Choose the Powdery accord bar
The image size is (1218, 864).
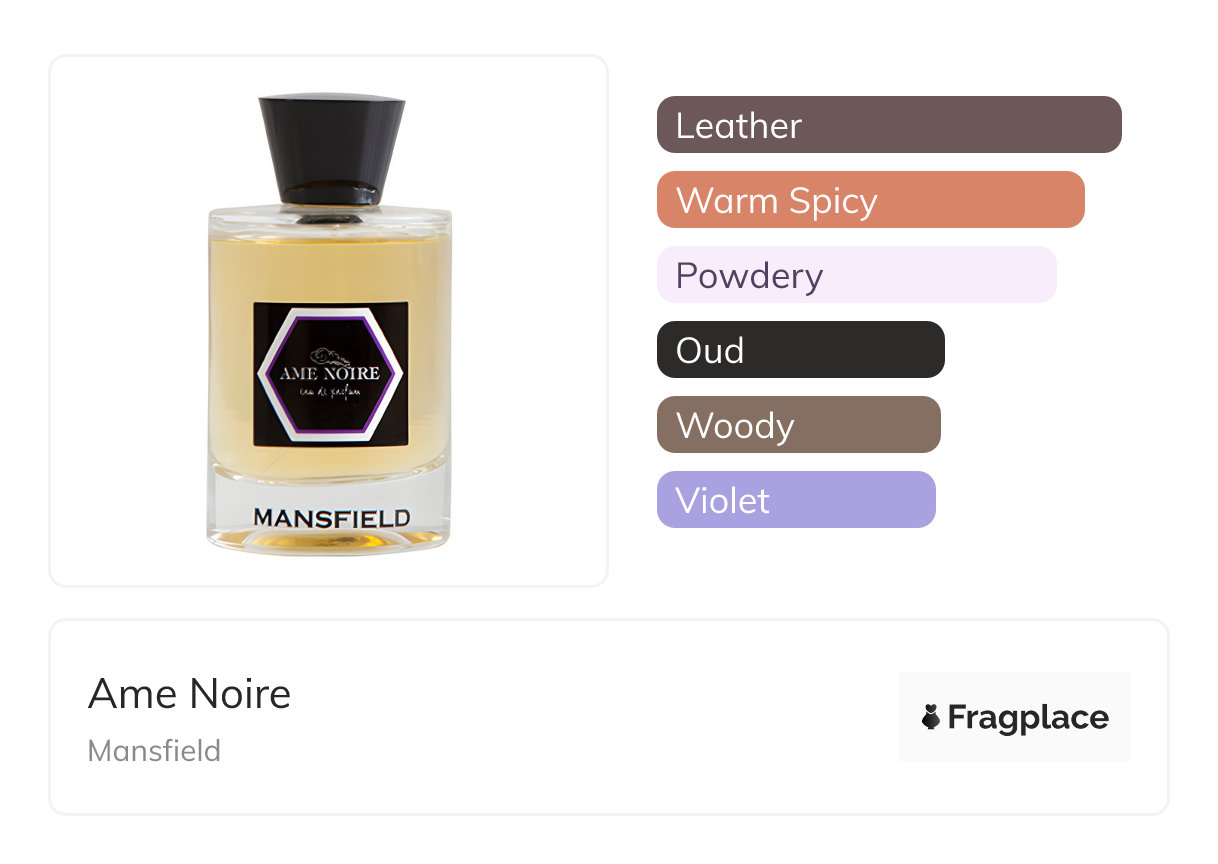click(x=857, y=275)
